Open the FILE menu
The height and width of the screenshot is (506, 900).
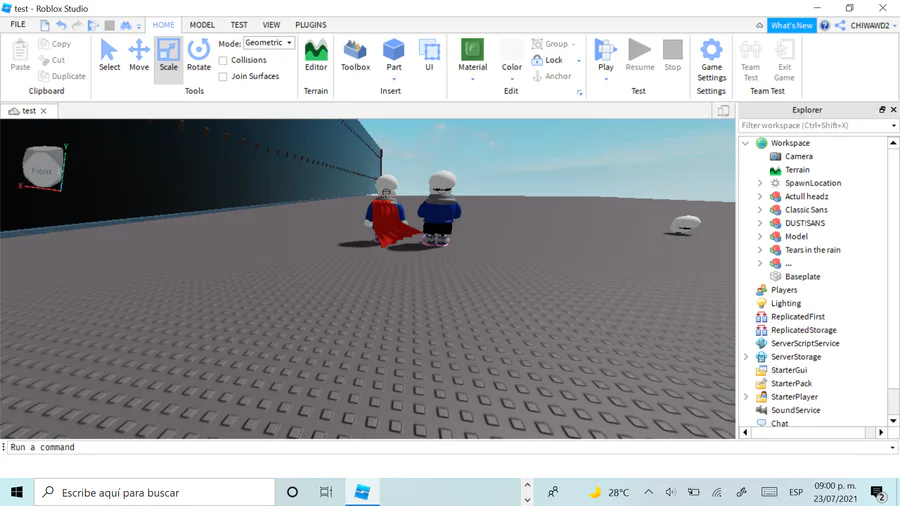coord(18,25)
